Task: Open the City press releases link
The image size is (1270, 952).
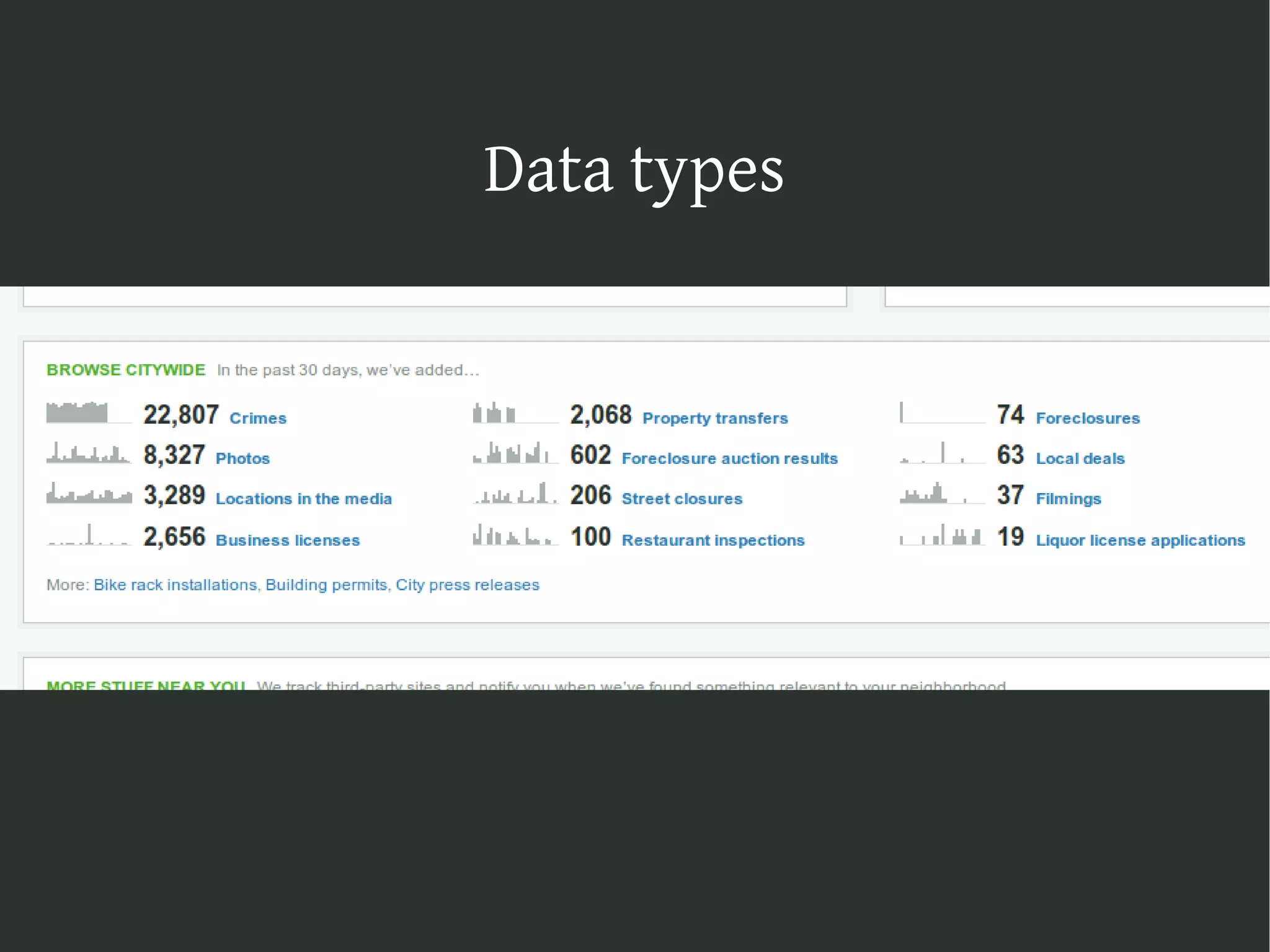Action: pos(468,585)
